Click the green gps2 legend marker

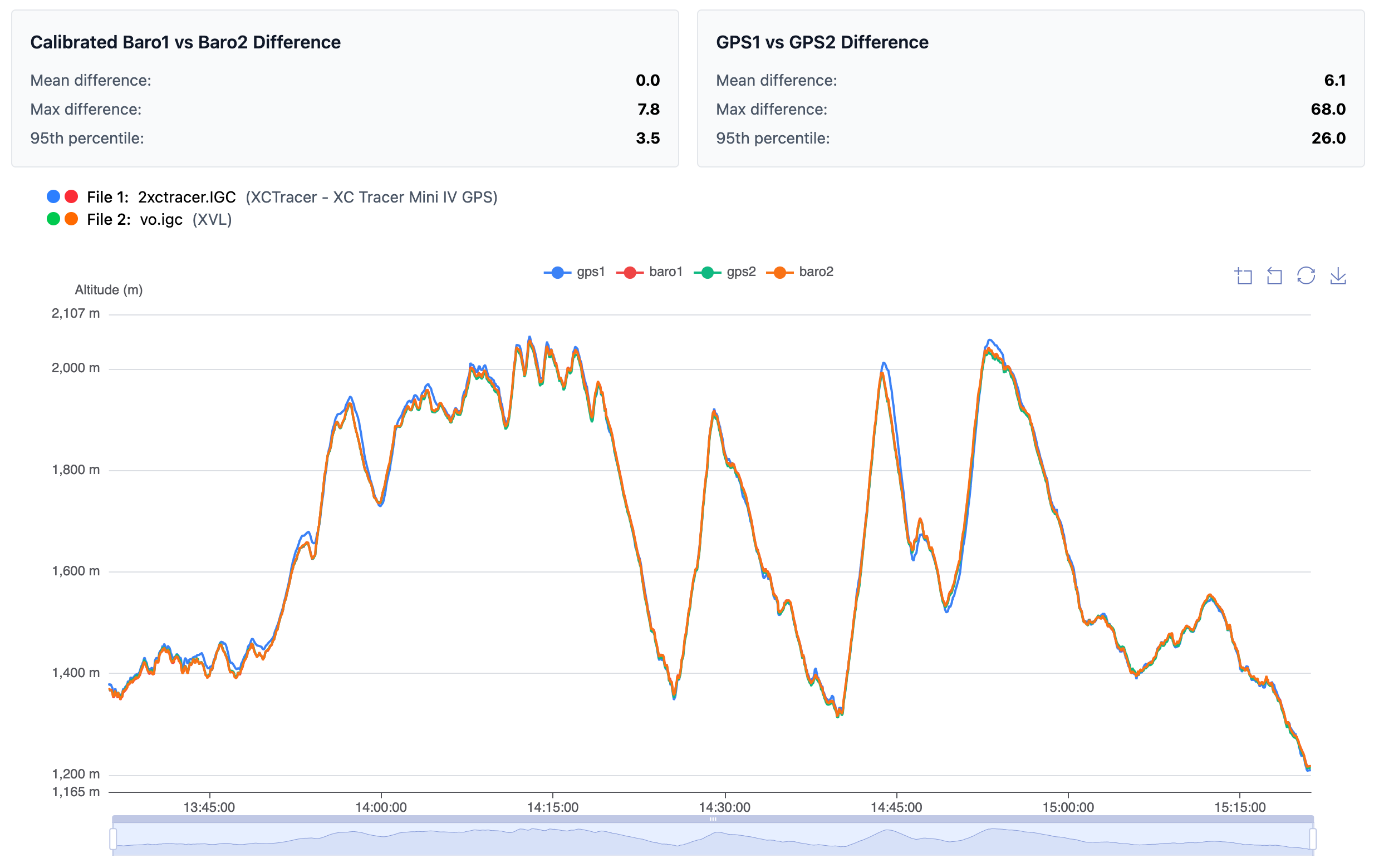tap(707, 273)
